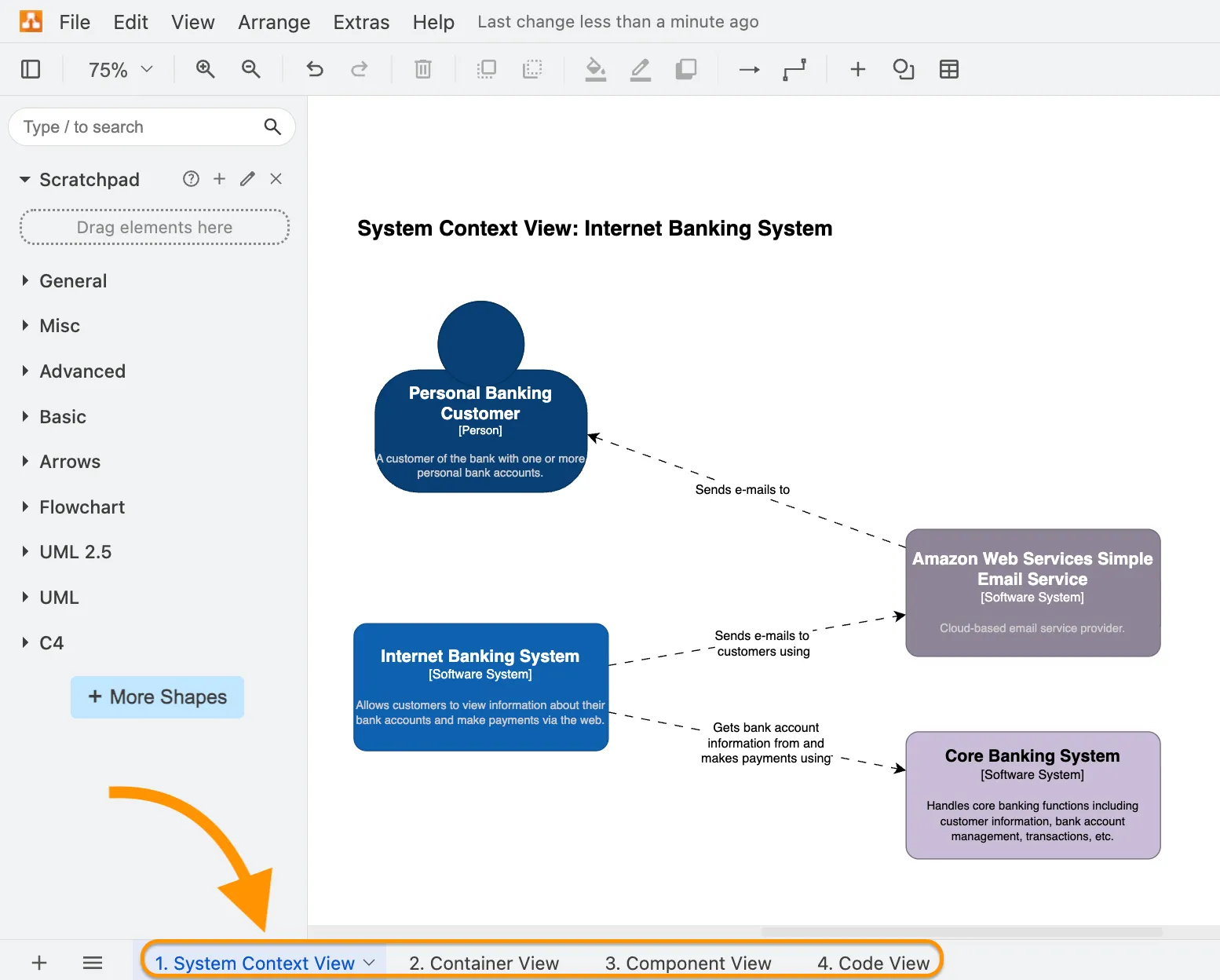Open the zoom level dropdown
The width and height of the screenshot is (1220, 980).
tap(119, 69)
